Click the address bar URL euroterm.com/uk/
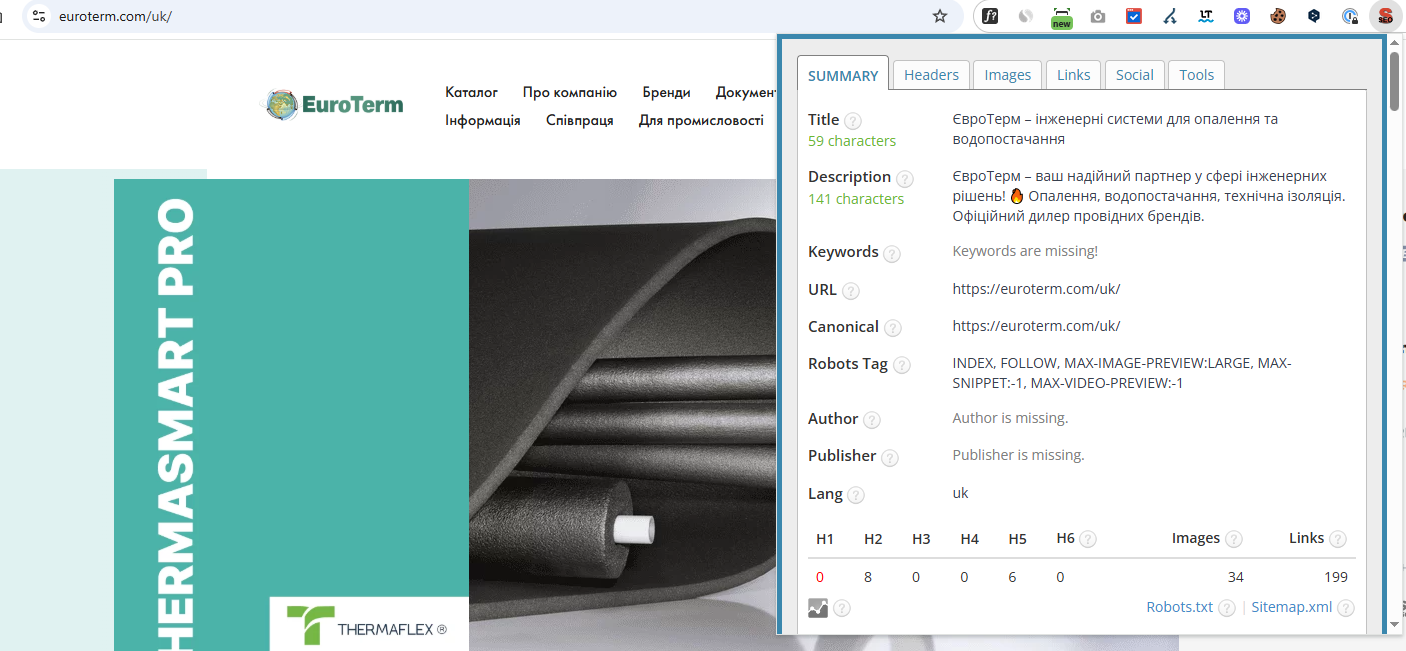The height and width of the screenshot is (651, 1406). coord(115,16)
